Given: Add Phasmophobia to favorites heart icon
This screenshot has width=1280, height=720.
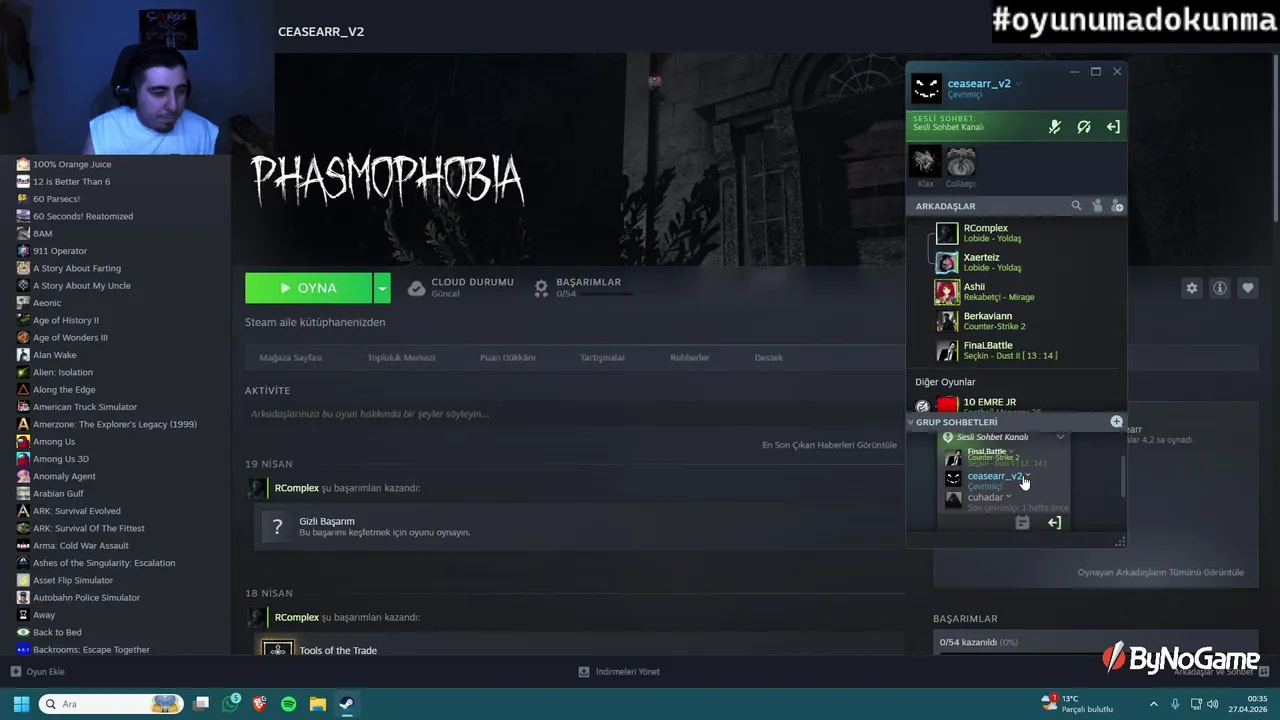Looking at the screenshot, I should (x=1248, y=288).
